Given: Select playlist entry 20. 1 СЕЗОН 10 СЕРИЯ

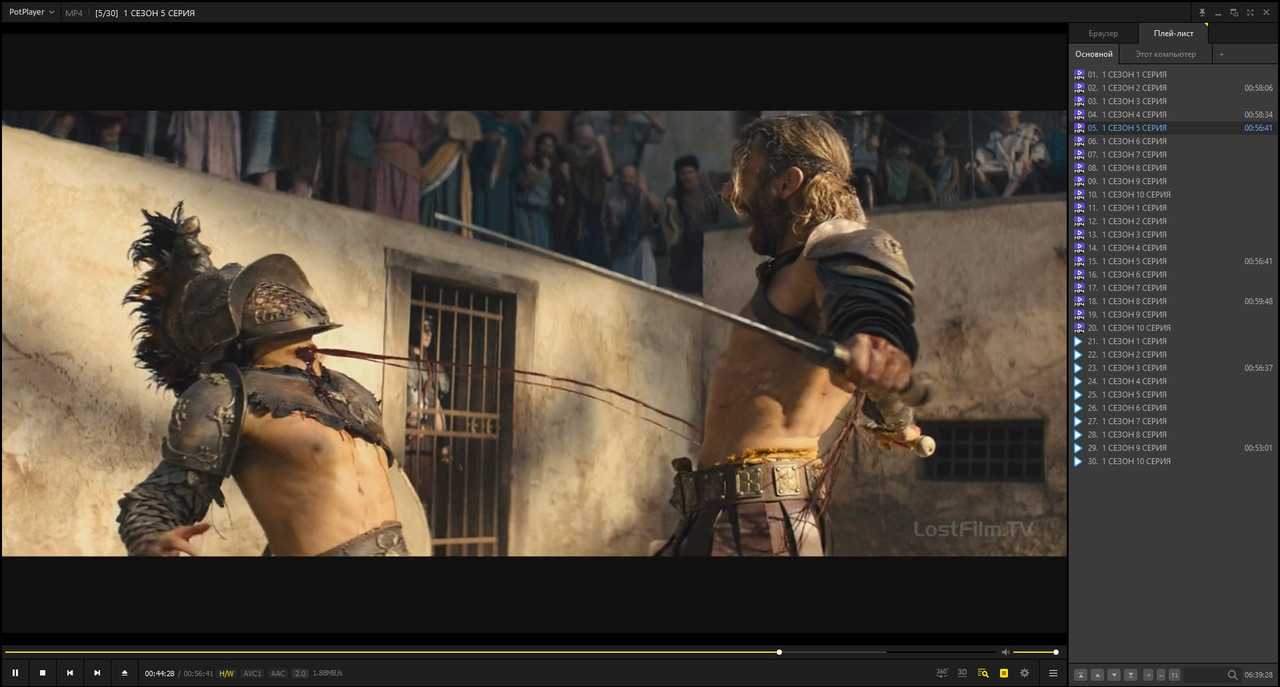Looking at the screenshot, I should point(1173,328).
